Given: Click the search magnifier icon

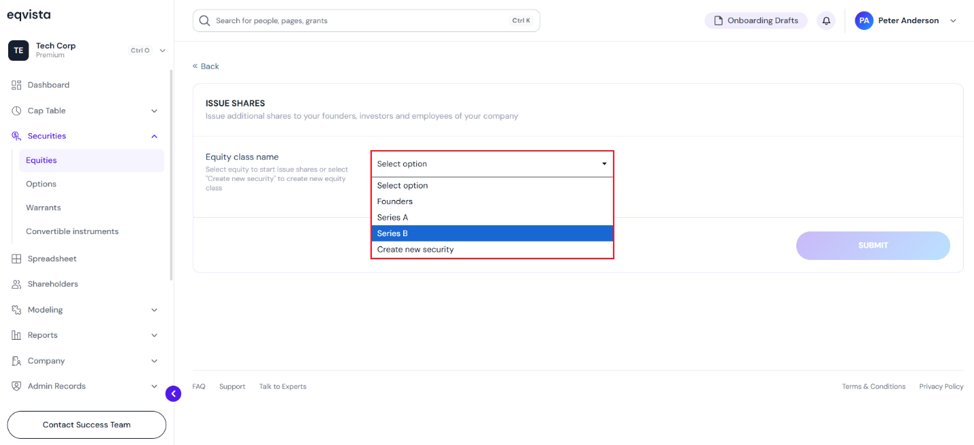Looking at the screenshot, I should pyautogui.click(x=204, y=21).
